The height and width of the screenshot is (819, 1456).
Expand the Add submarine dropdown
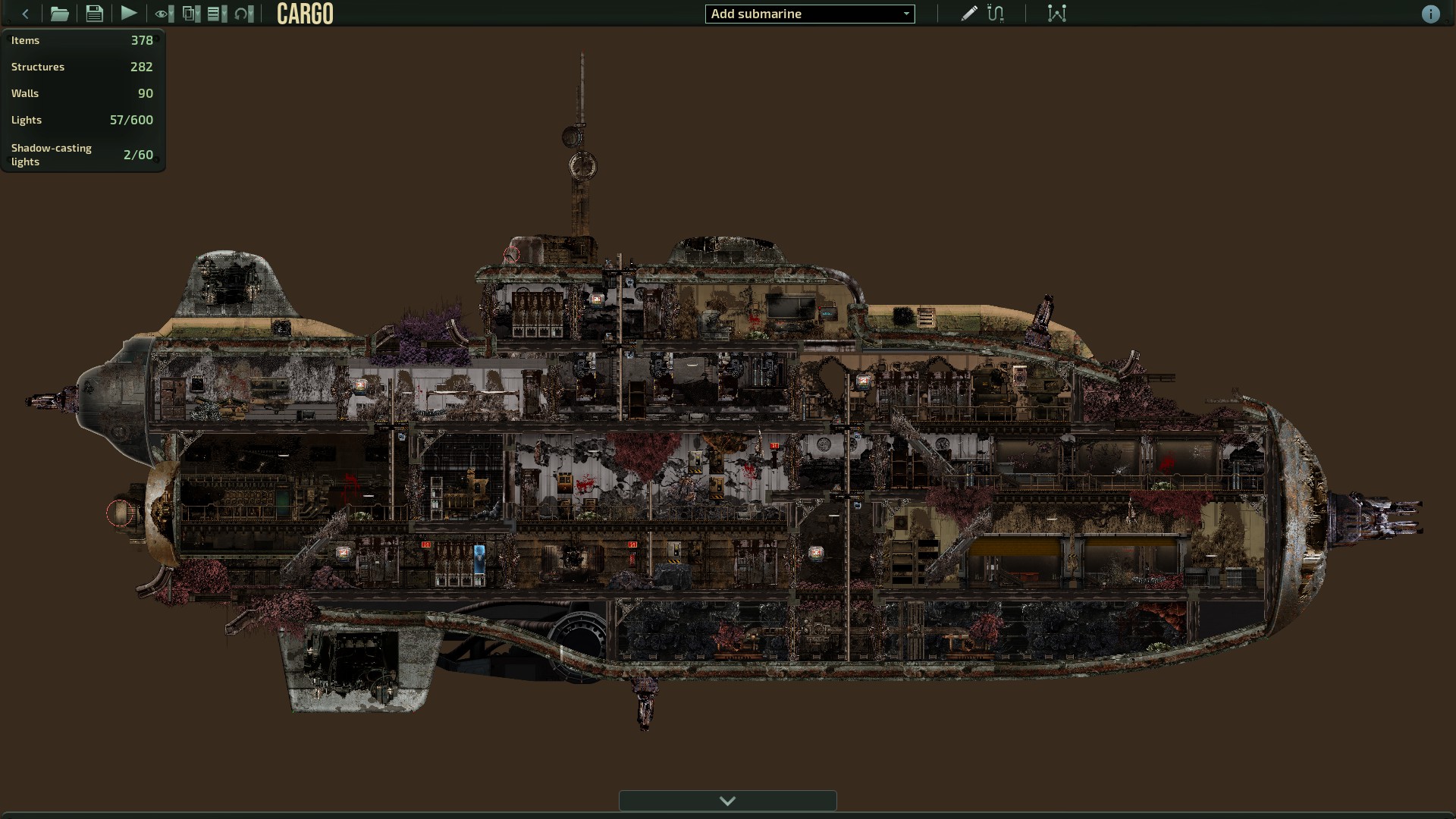click(810, 14)
